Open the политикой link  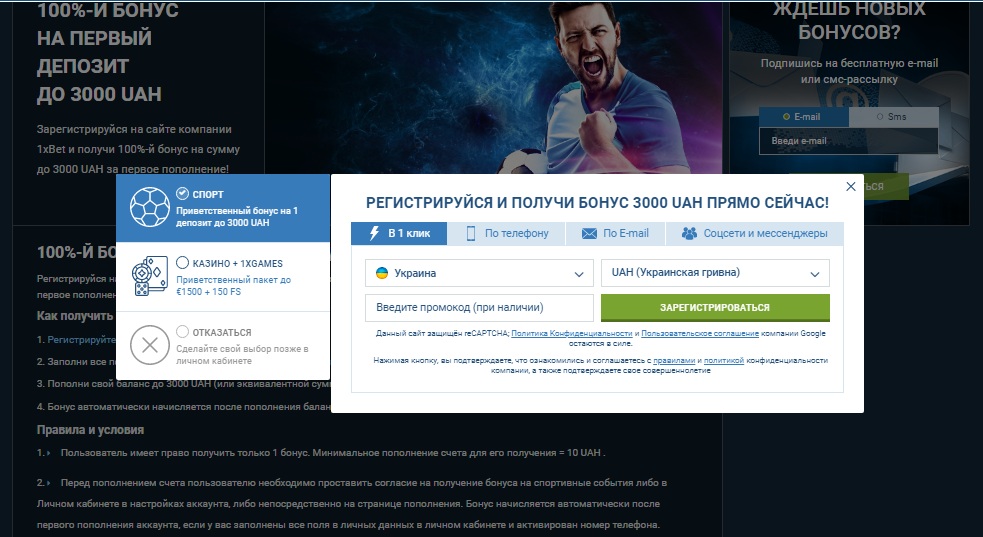click(x=723, y=360)
